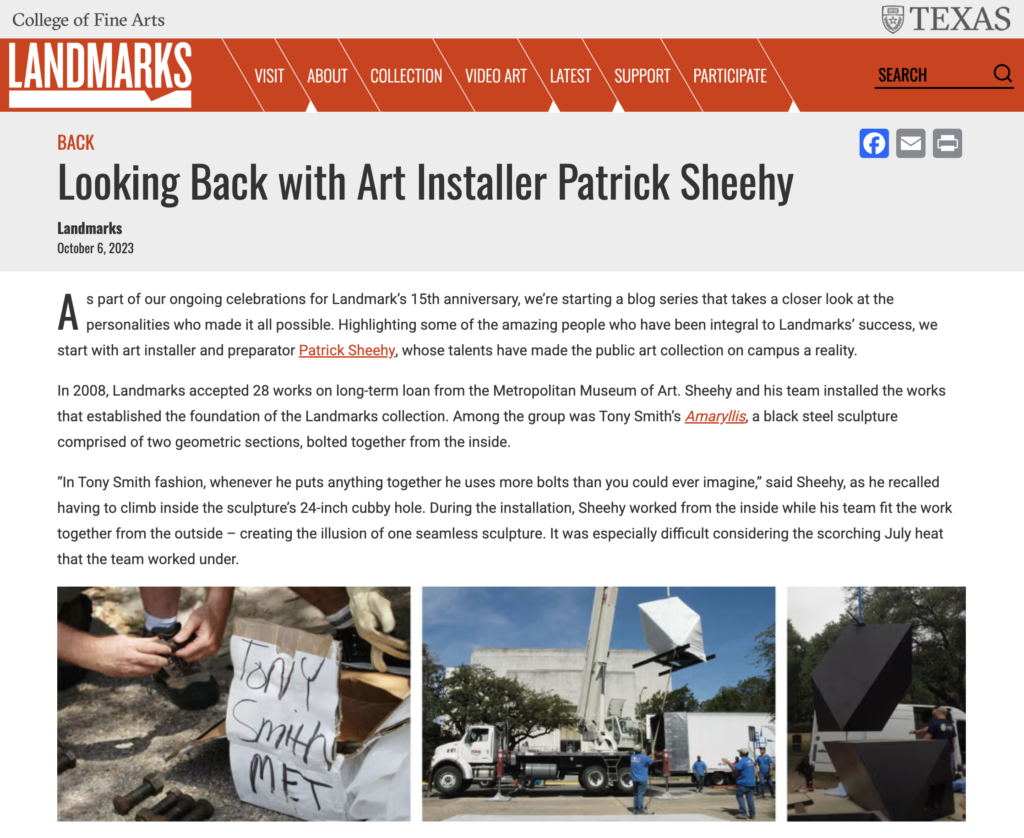Open the Participate menu
The height and width of the screenshot is (838, 1024).
[729, 76]
